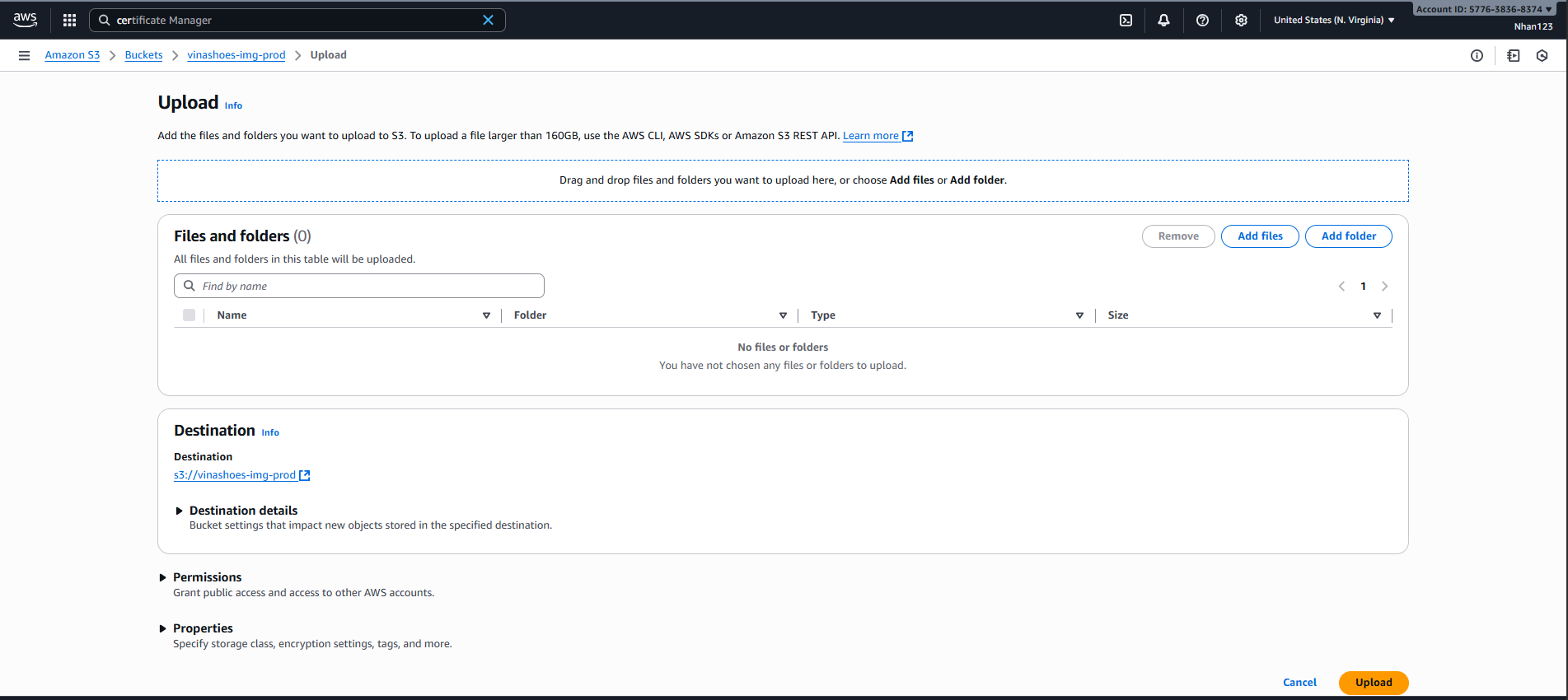1568x700 pixels.
Task: Sort by Size column arrow
Action: [1377, 315]
